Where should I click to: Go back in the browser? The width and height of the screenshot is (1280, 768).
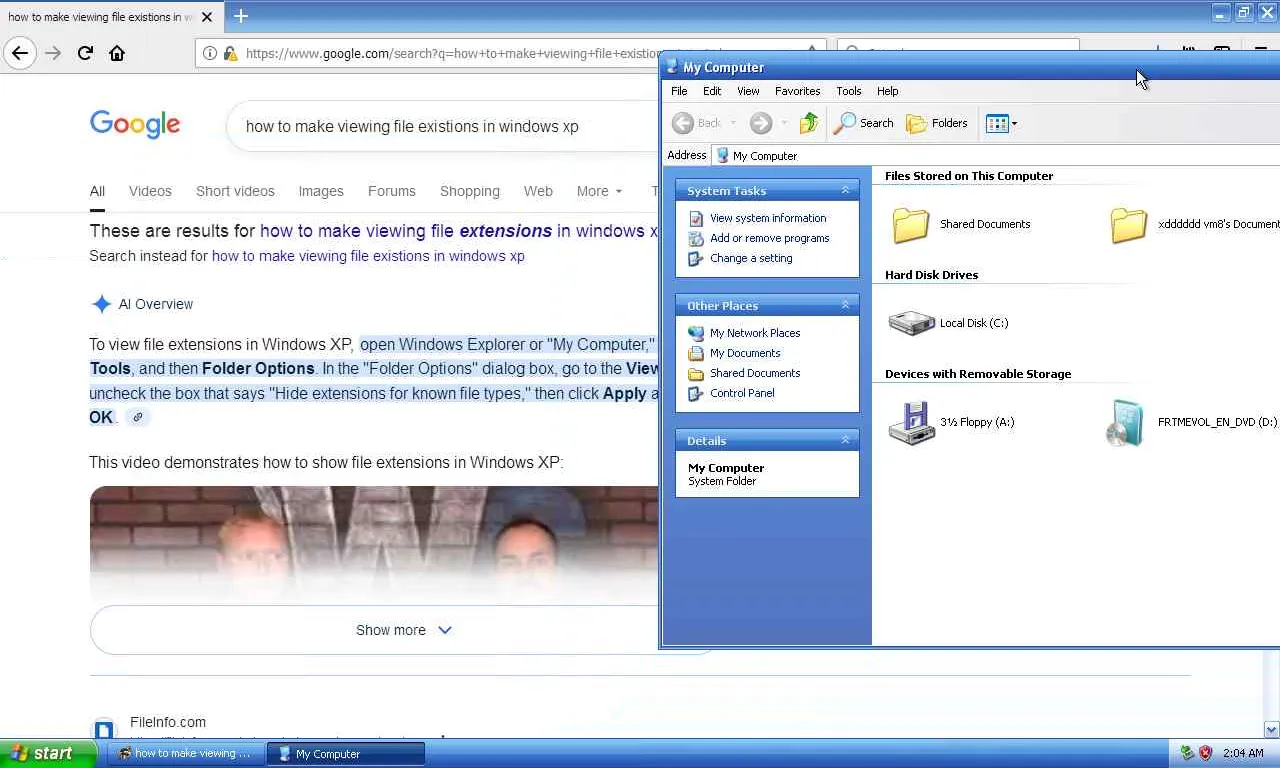pyautogui.click(x=20, y=53)
